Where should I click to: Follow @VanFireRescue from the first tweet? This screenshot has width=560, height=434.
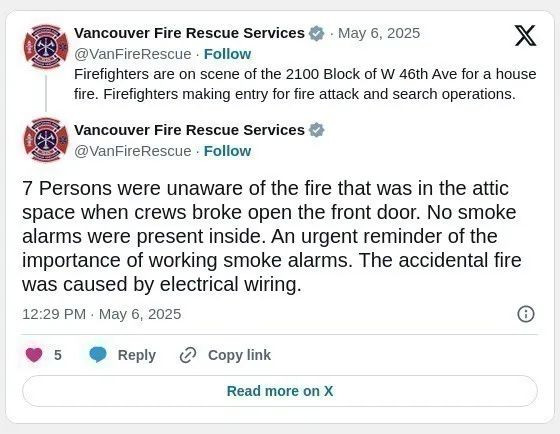click(227, 54)
